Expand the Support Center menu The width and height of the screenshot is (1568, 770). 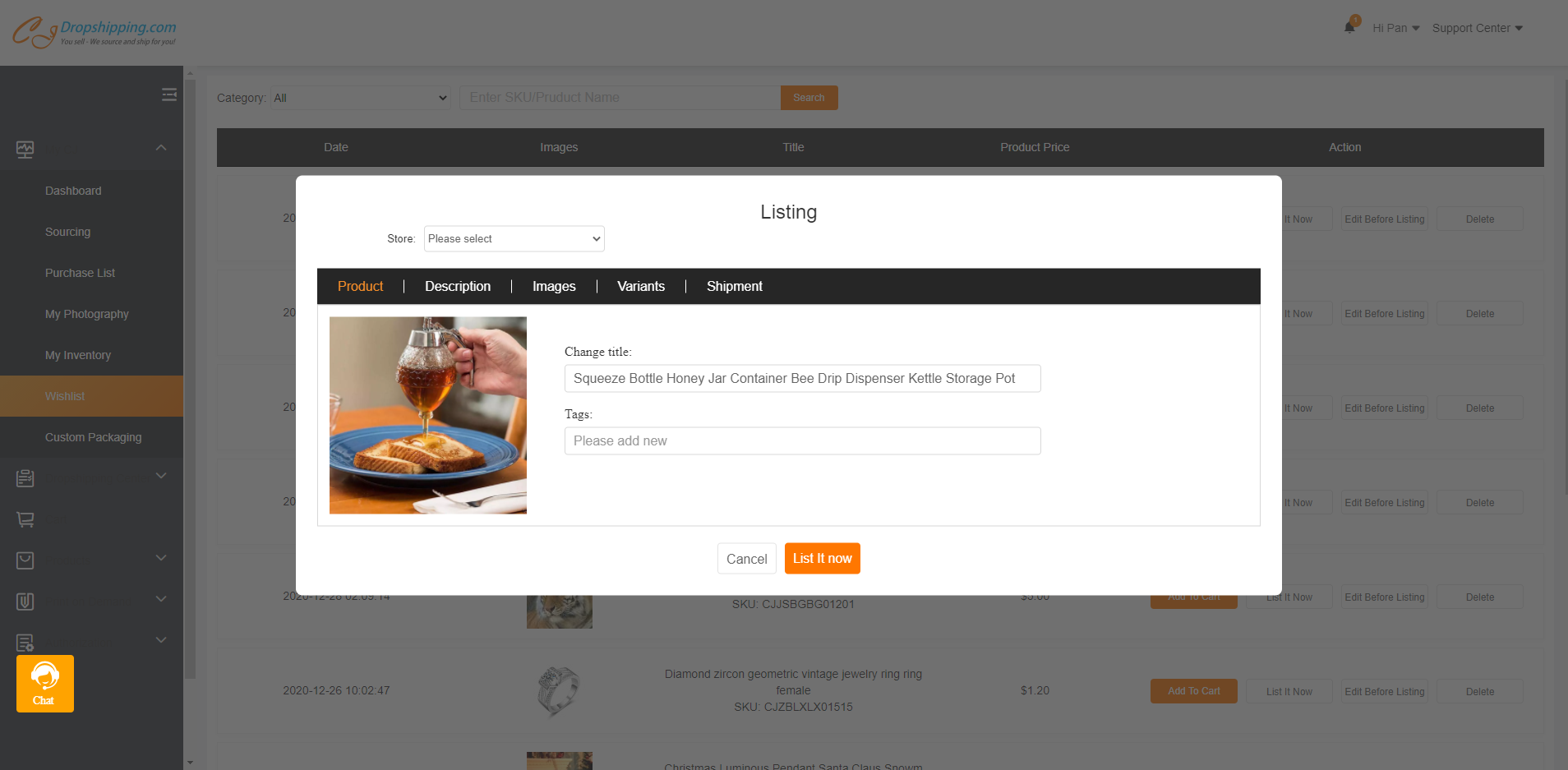[x=1478, y=28]
